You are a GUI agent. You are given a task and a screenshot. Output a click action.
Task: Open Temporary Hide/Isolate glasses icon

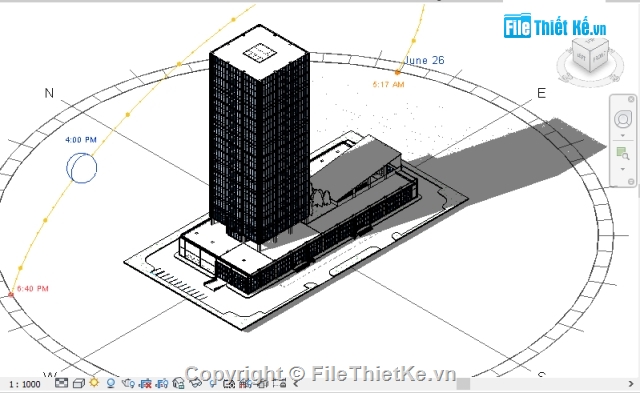[196, 384]
